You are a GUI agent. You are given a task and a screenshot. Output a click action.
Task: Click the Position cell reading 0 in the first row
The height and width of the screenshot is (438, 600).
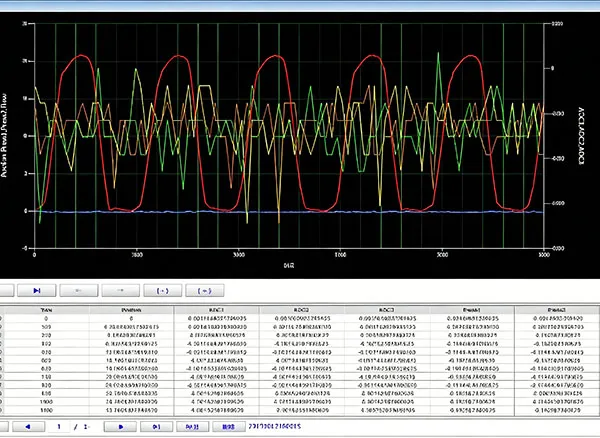[x=131, y=318]
